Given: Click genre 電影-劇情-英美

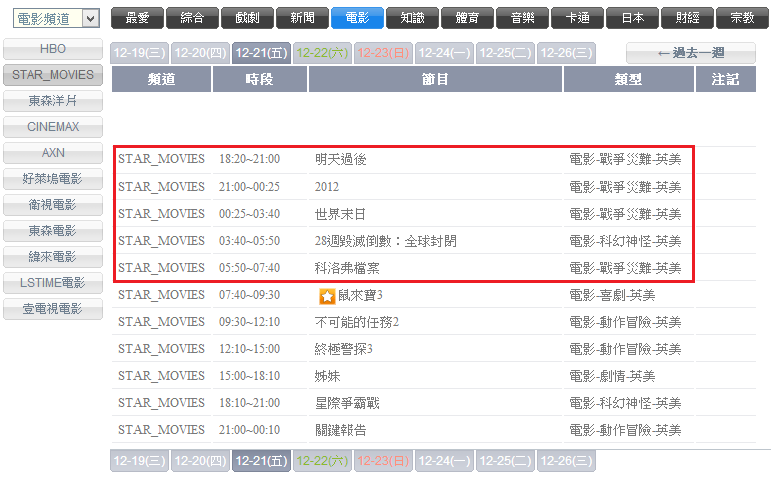Looking at the screenshot, I should click(612, 376).
